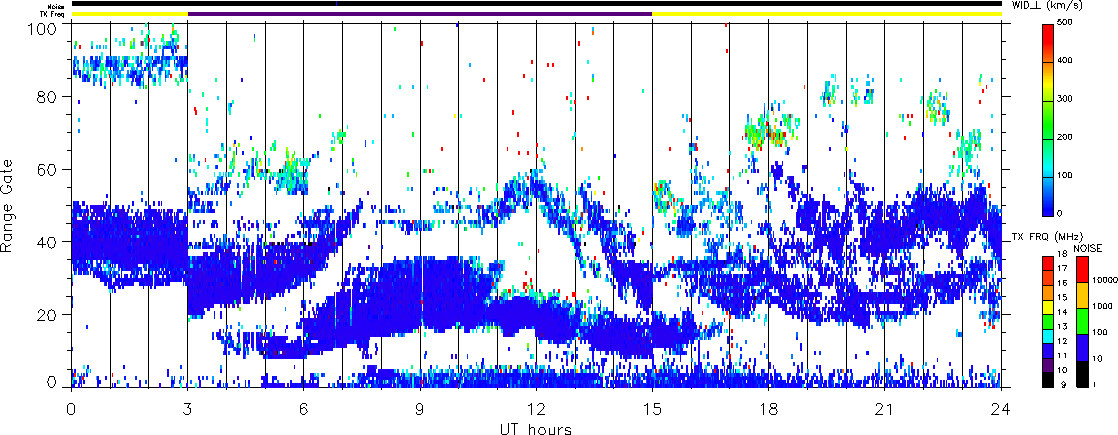Click the yellow 14–15 MHz TX FRQ swatch

pyautogui.click(x=1048, y=307)
